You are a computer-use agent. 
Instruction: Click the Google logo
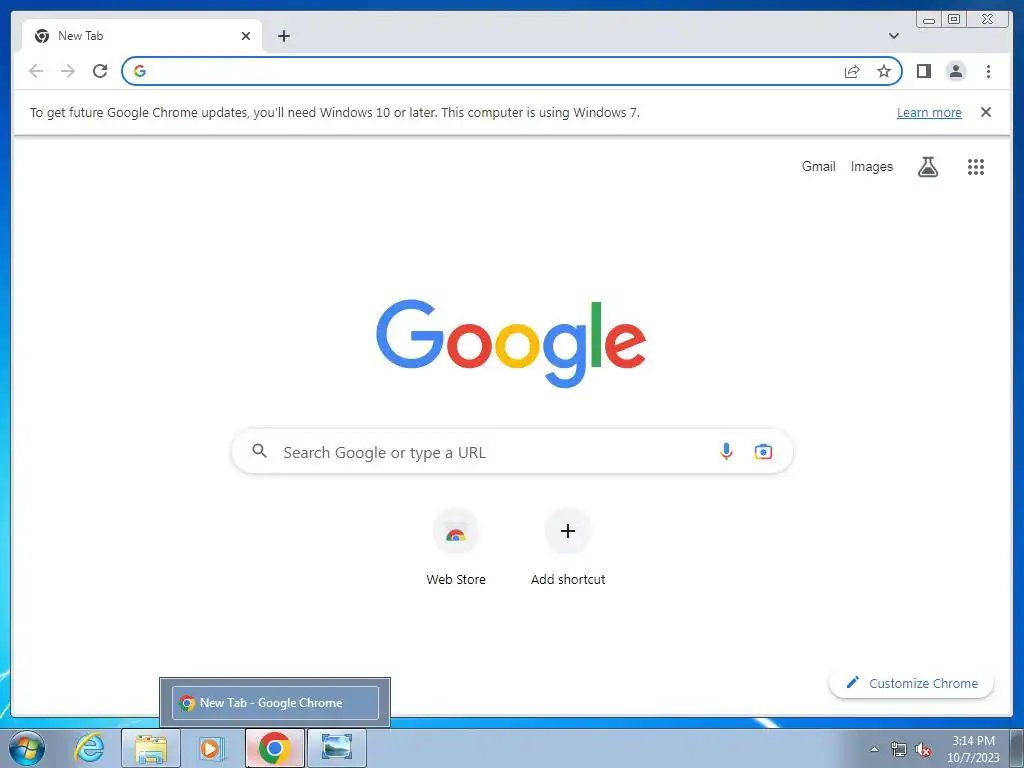511,343
